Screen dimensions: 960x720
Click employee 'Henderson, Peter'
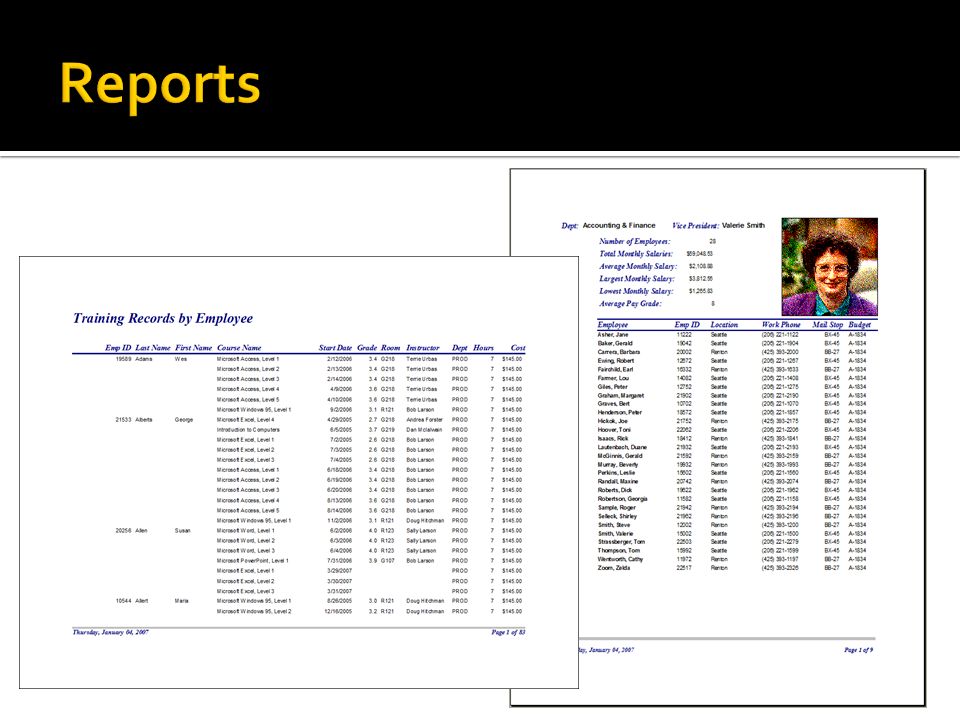(620, 413)
